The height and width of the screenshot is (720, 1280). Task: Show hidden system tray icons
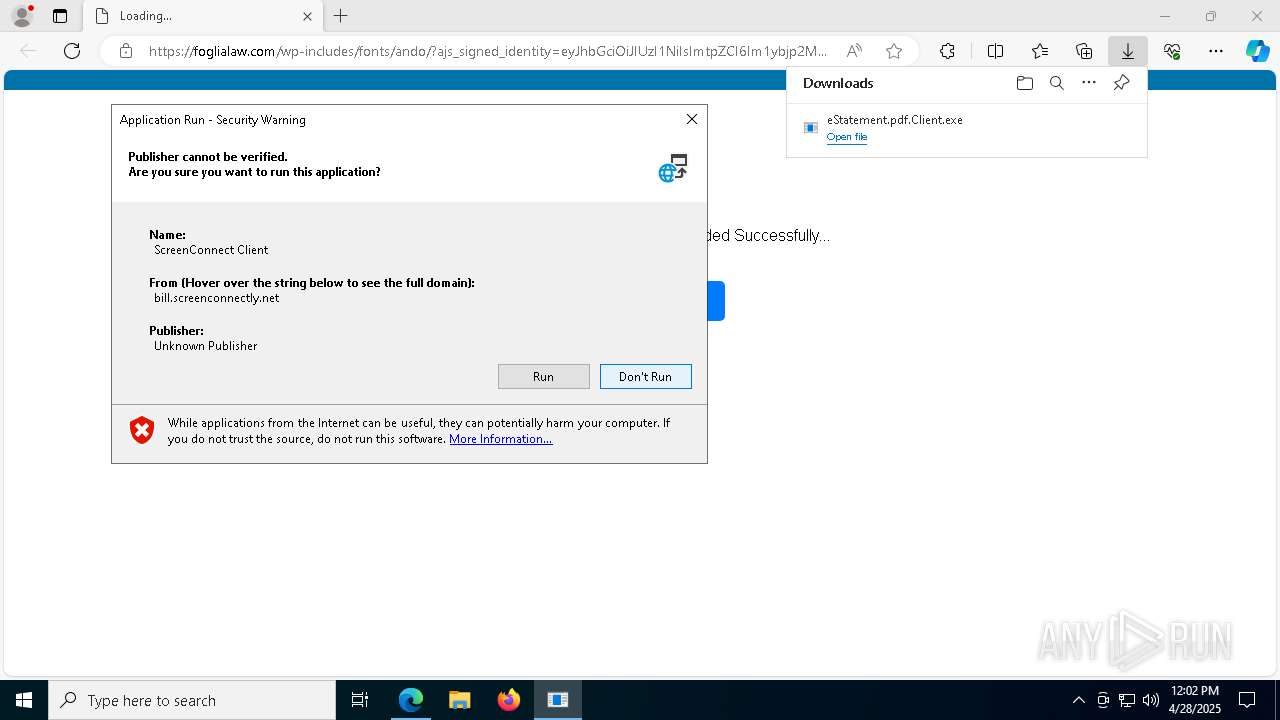1078,700
